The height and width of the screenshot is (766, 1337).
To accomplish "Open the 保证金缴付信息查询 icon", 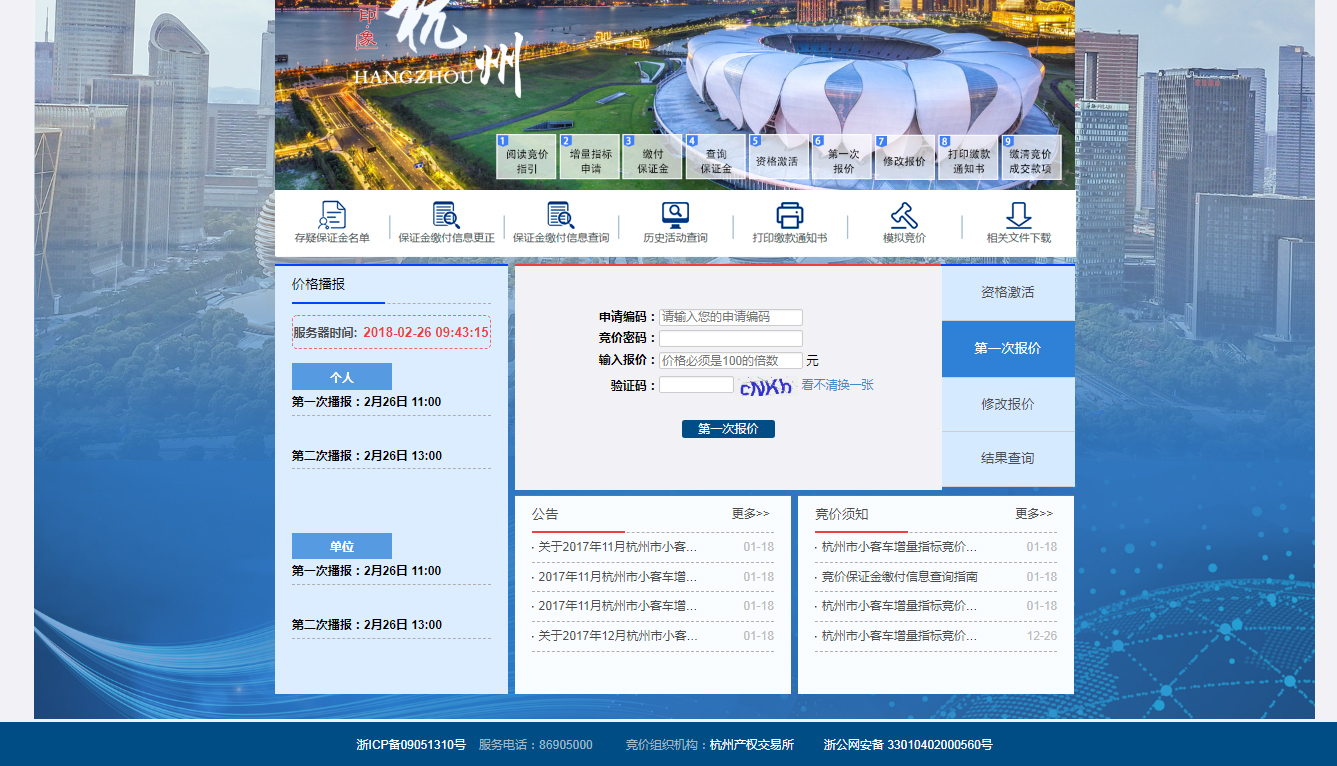I will pyautogui.click(x=560, y=216).
